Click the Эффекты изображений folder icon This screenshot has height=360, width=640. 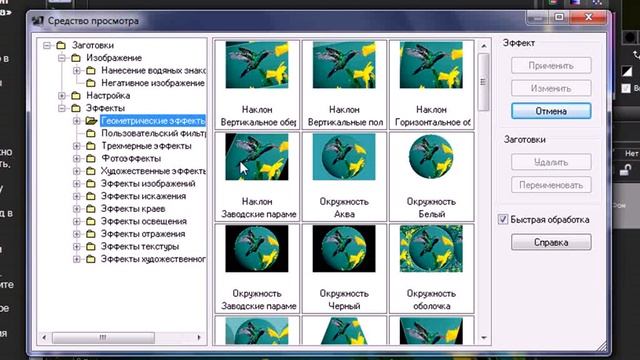(91, 184)
